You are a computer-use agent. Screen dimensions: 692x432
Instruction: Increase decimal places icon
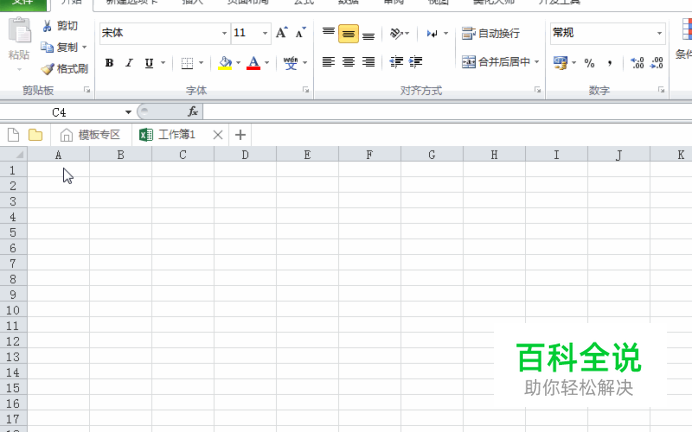[x=637, y=63]
